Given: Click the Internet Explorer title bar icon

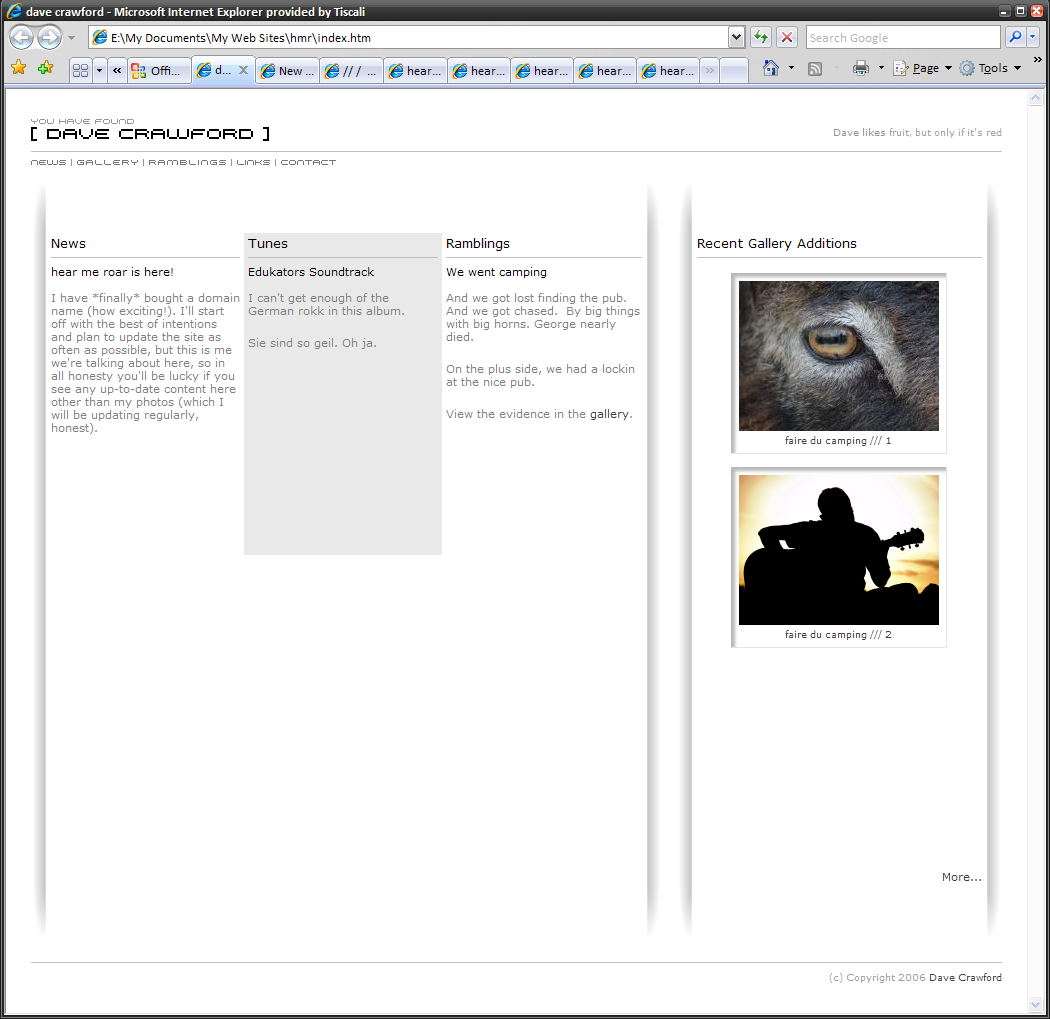Looking at the screenshot, I should (13, 11).
